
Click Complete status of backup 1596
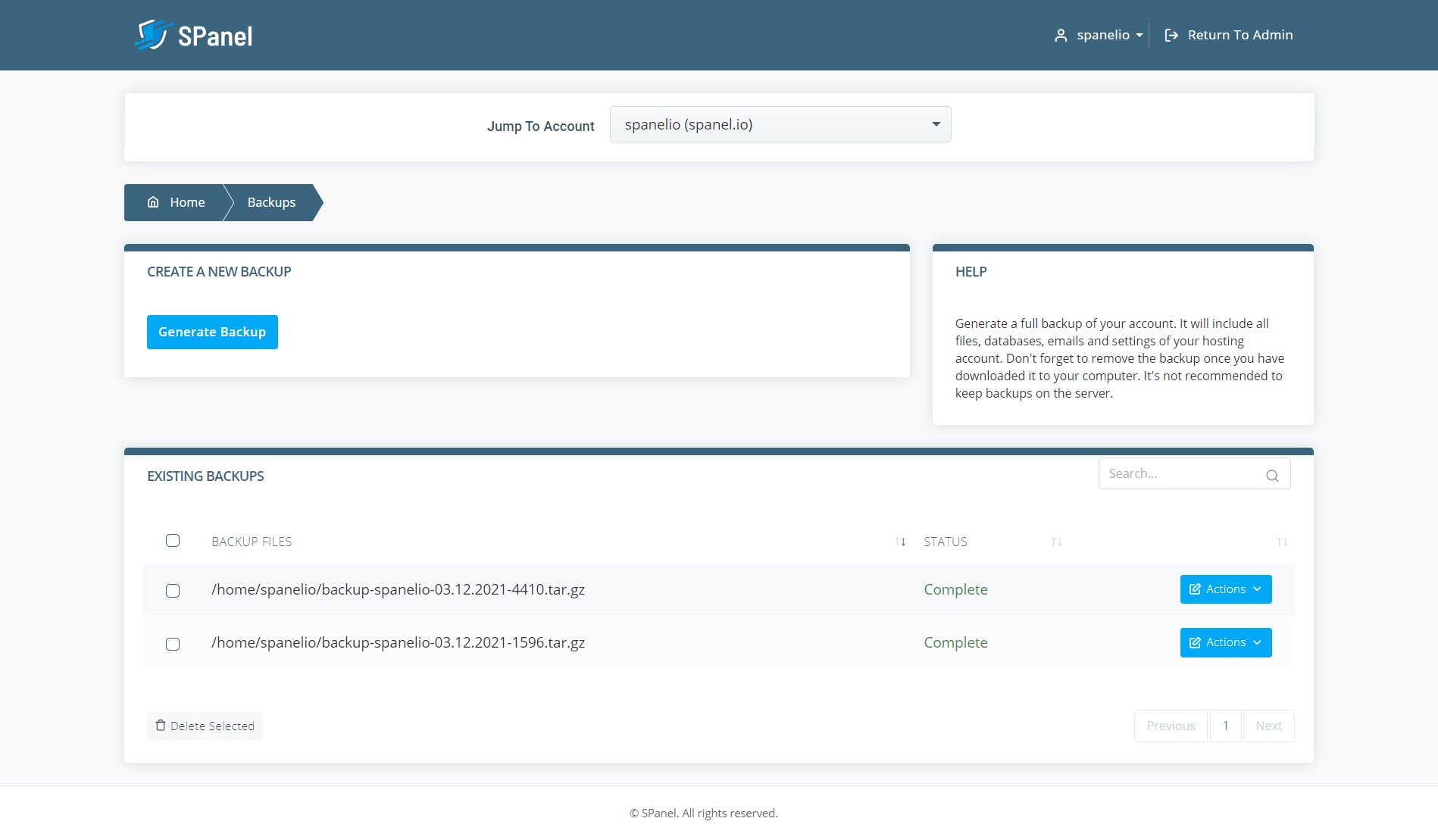click(x=955, y=642)
